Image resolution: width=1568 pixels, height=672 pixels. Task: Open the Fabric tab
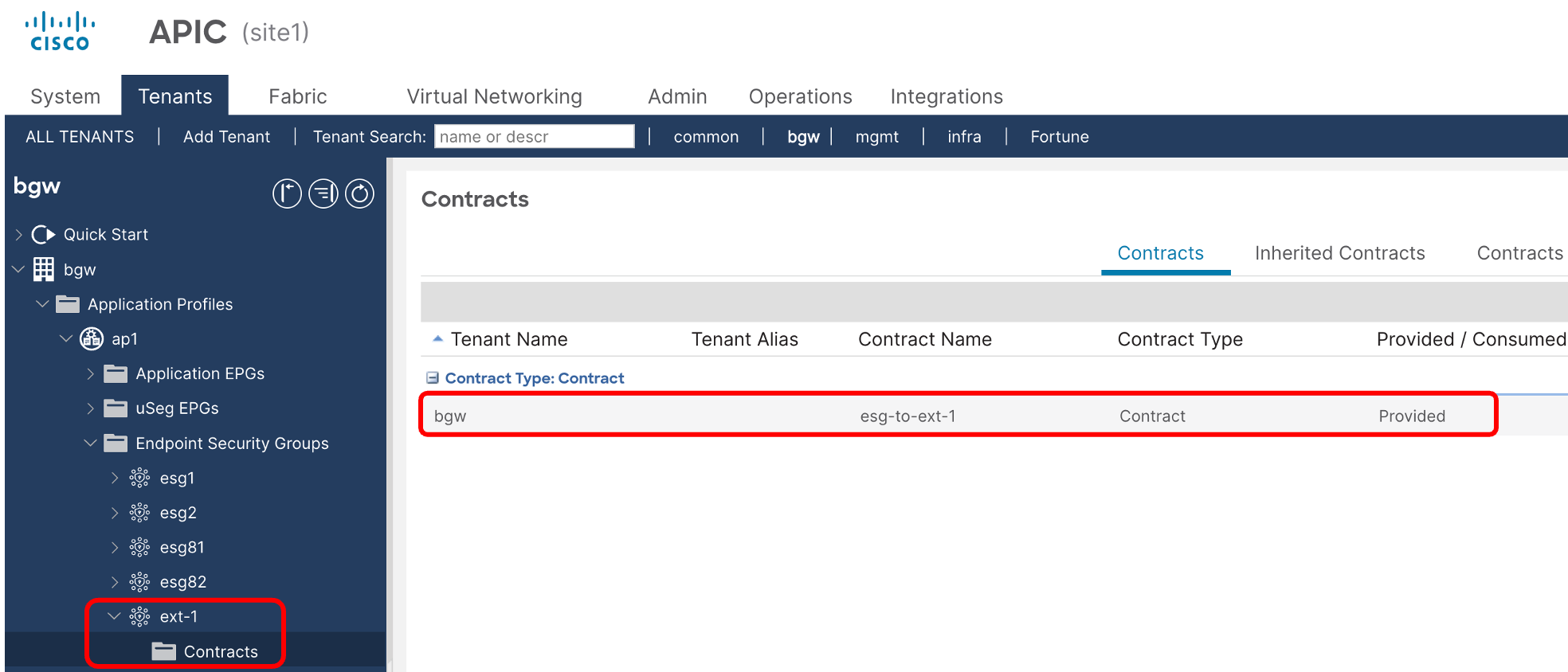click(298, 96)
